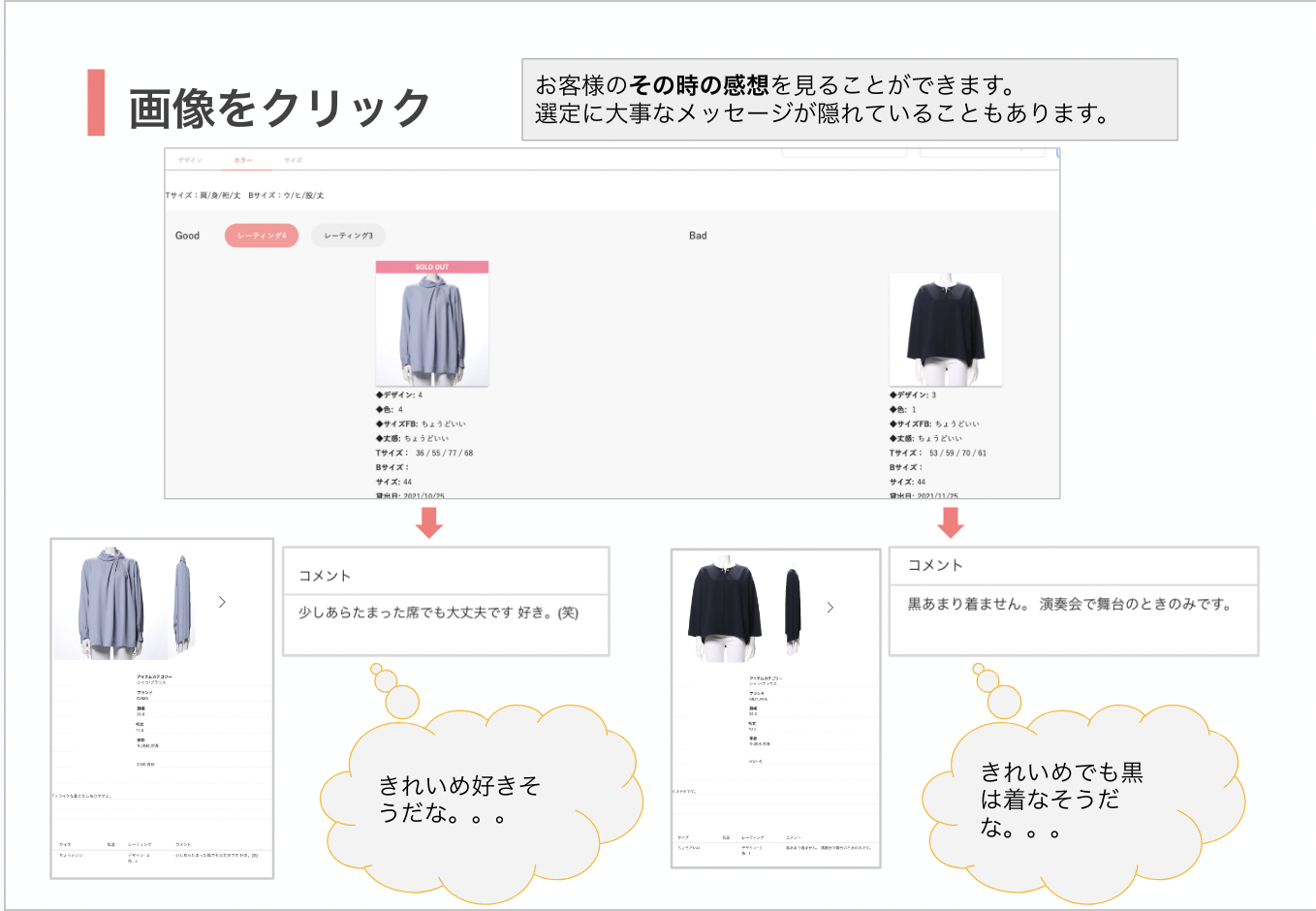1316x911 pixels.
Task: Click the blue blouse image under Good
Action: [432, 330]
